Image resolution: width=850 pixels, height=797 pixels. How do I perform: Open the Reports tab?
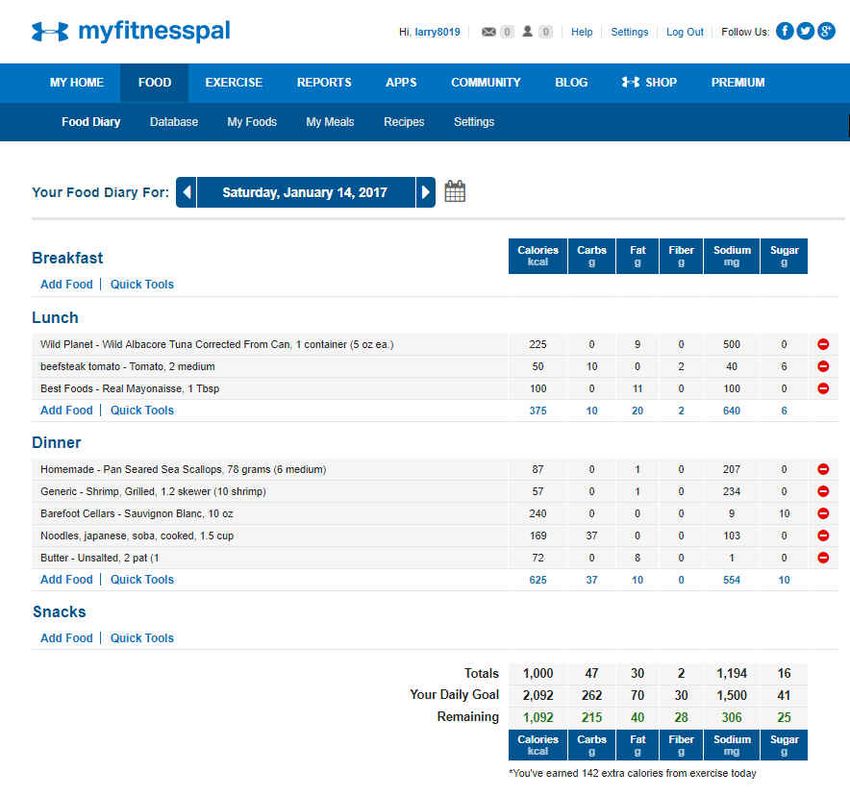(x=324, y=83)
